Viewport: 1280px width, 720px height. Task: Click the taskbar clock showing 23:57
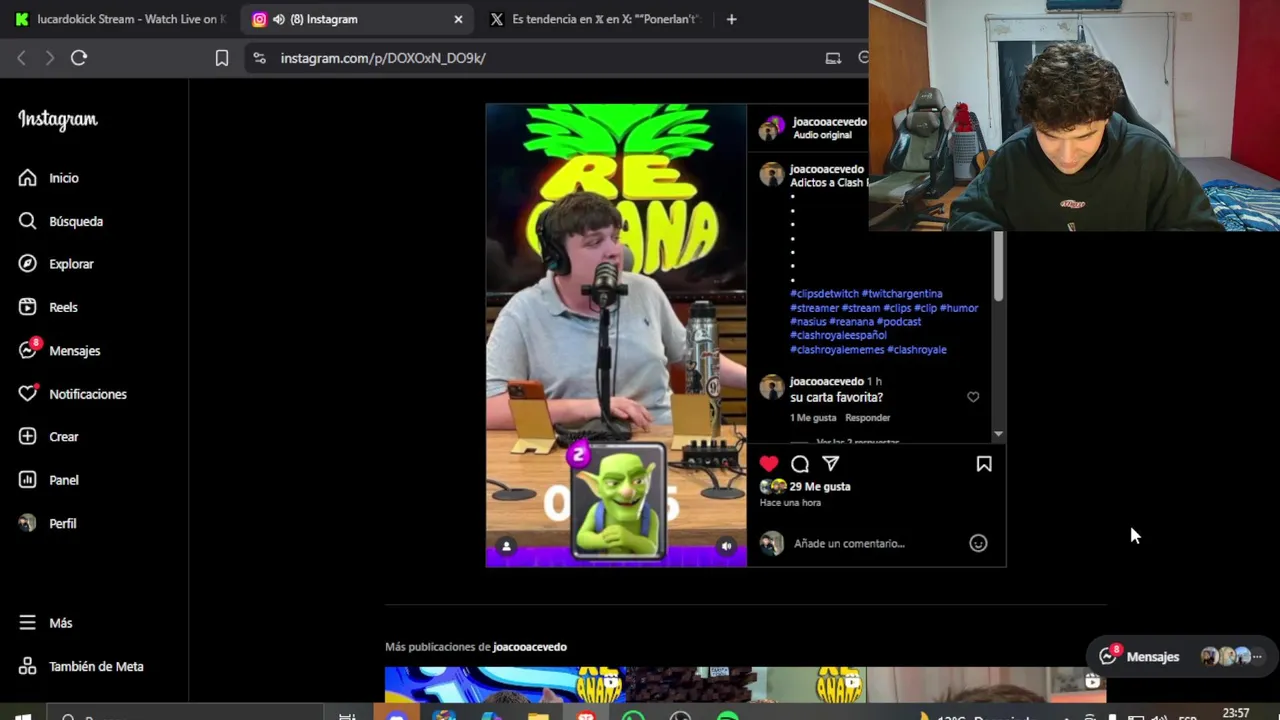[1236, 714]
